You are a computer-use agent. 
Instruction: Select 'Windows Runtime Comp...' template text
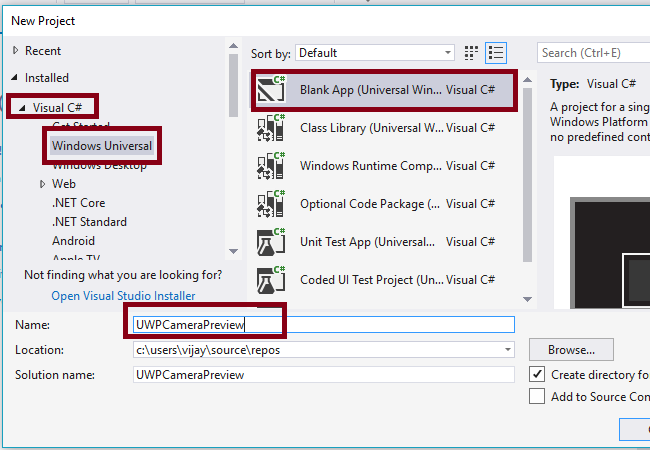(371, 166)
